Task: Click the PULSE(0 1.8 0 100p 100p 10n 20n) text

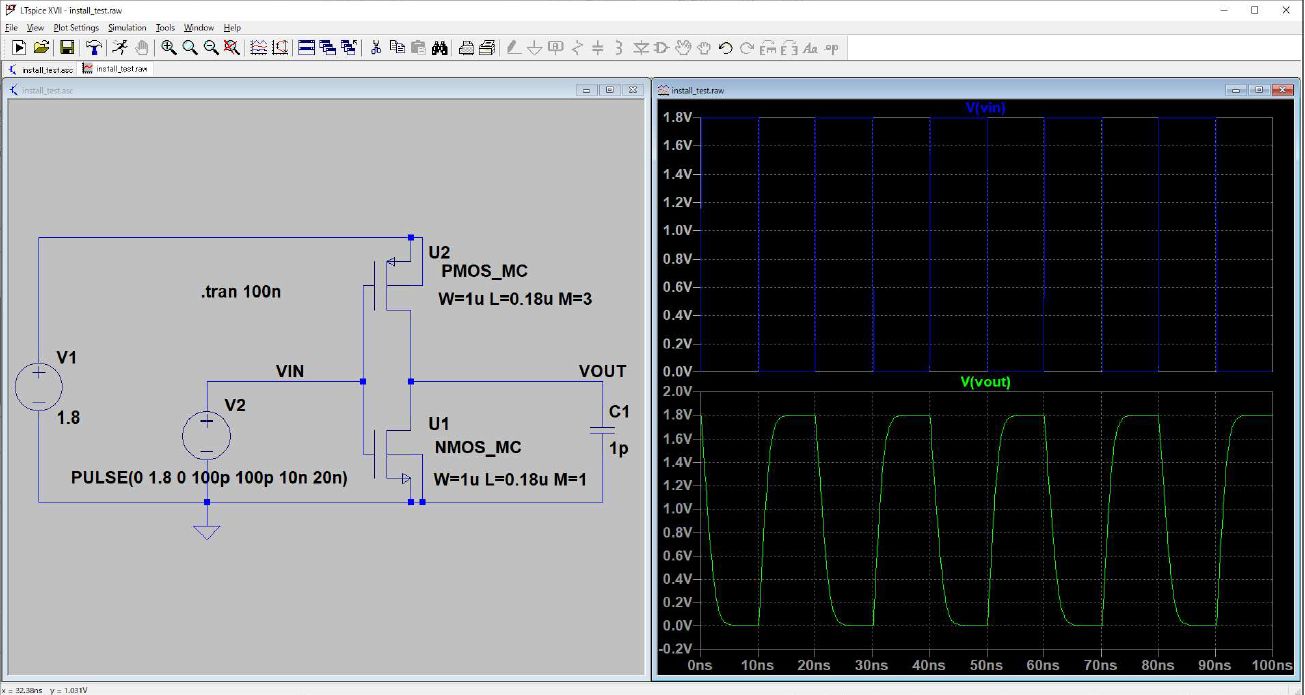Action: [x=210, y=478]
